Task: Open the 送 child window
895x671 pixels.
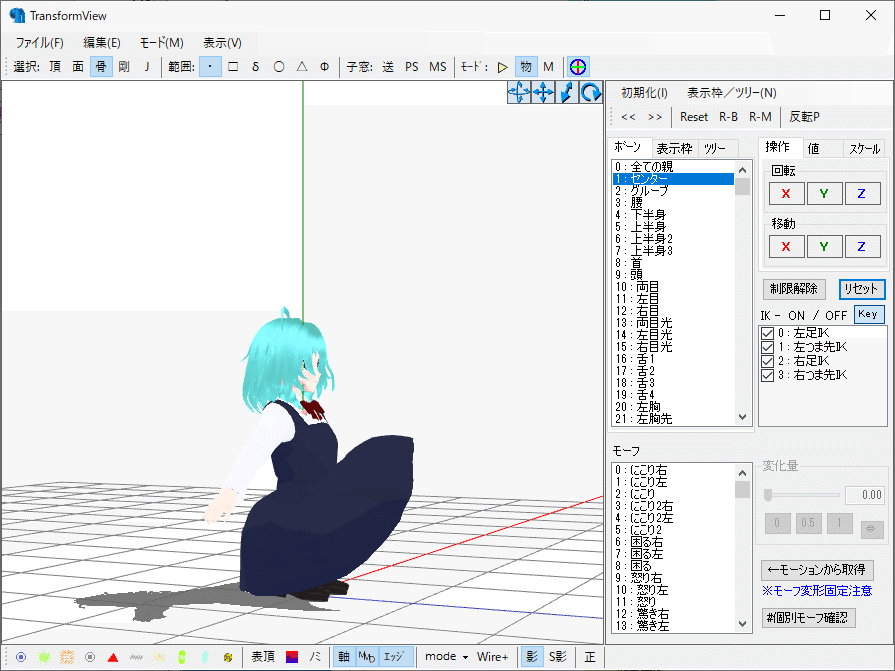Action: coord(388,67)
